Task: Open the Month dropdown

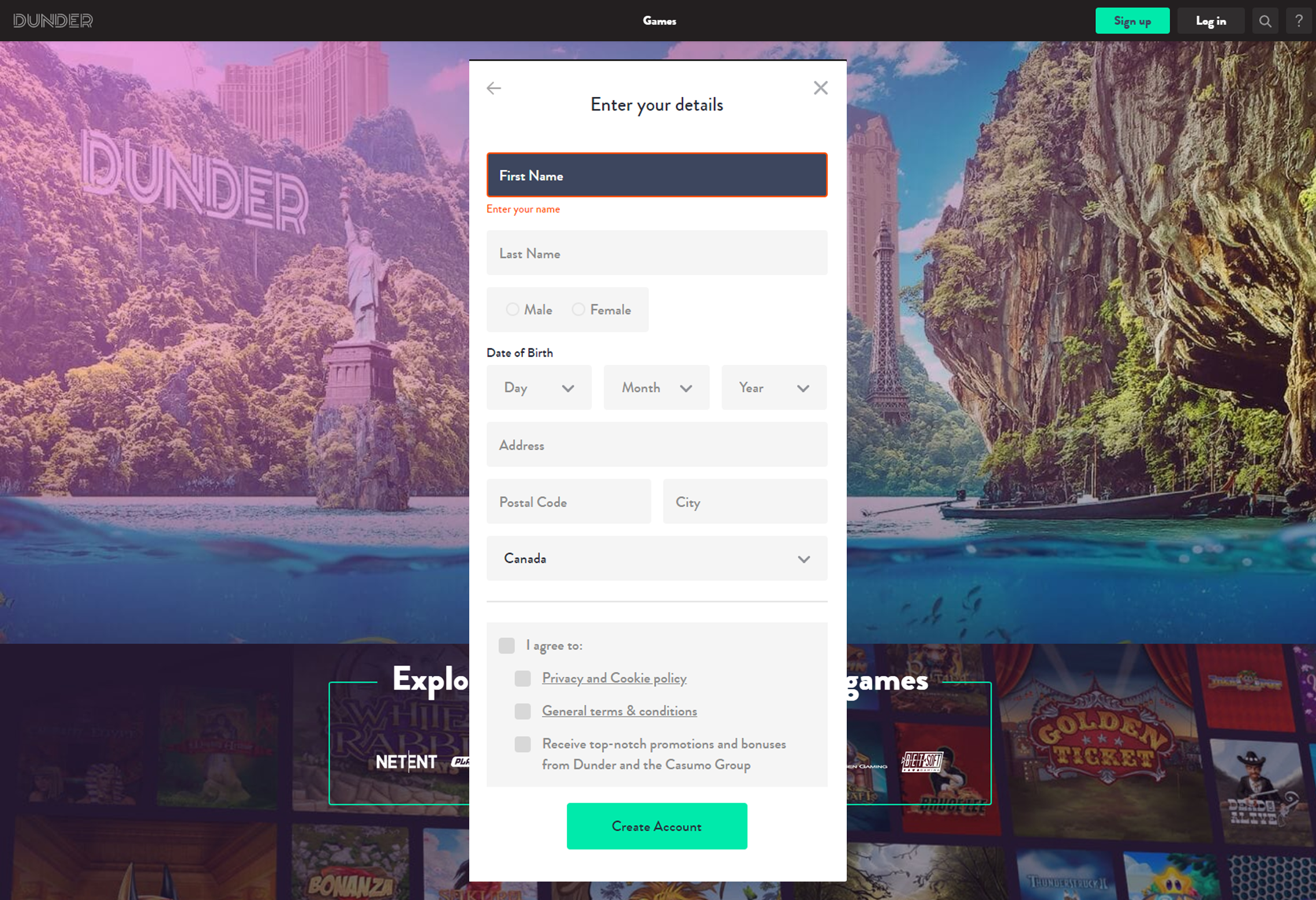Action: [x=656, y=388]
